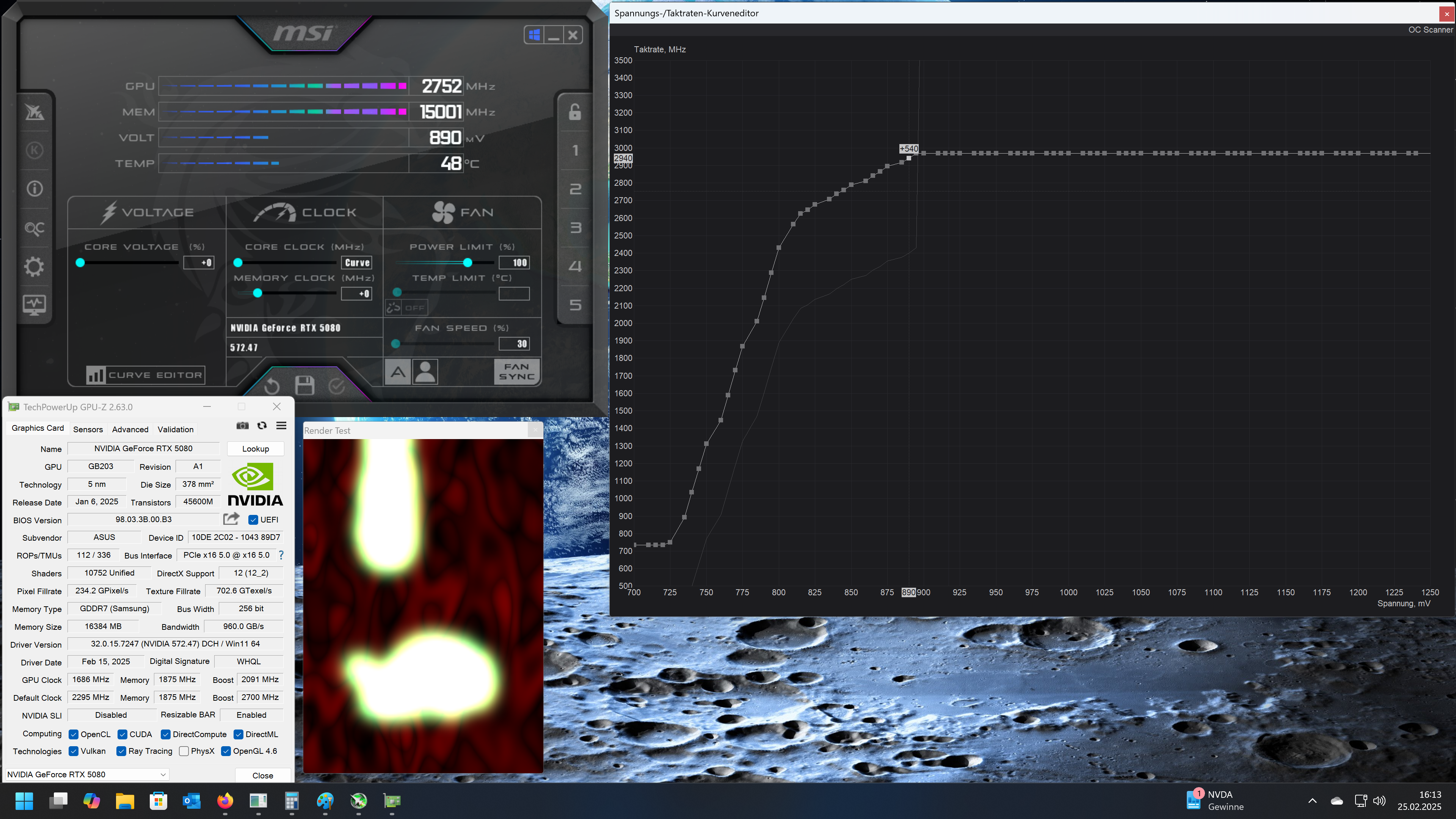Toggle the UEFI checkbox

point(253,520)
